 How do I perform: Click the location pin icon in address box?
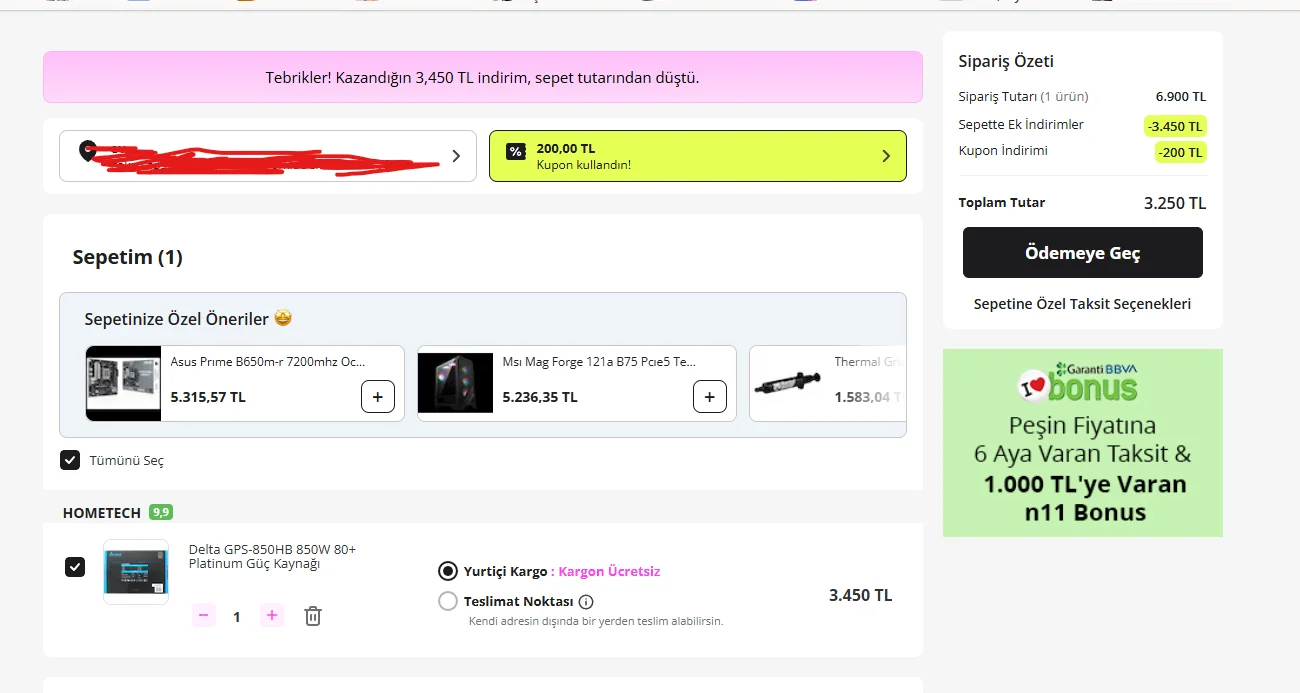point(88,152)
